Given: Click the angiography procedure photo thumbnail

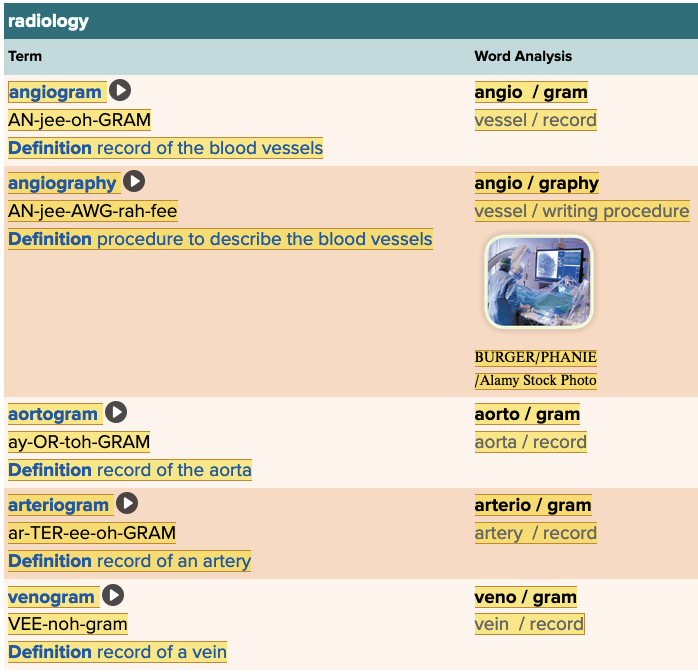Looking at the screenshot, I should (538, 282).
